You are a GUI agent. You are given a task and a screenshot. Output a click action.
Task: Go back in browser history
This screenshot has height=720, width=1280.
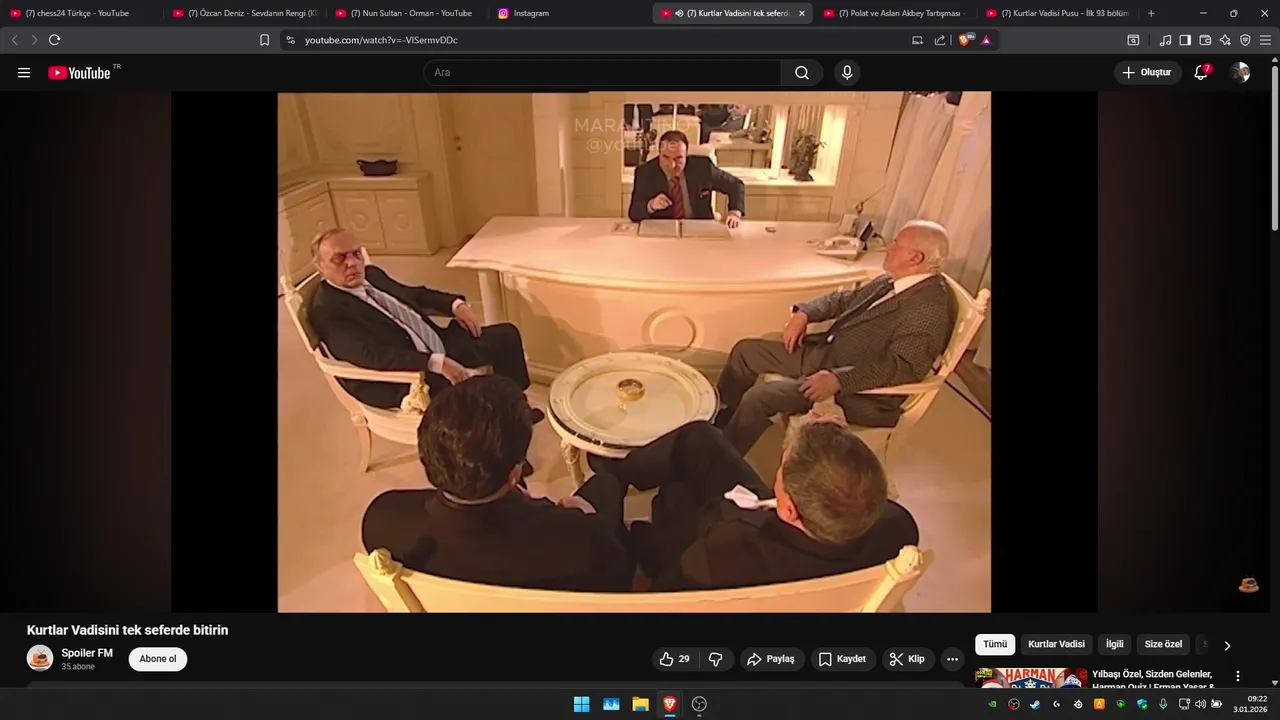tap(14, 40)
